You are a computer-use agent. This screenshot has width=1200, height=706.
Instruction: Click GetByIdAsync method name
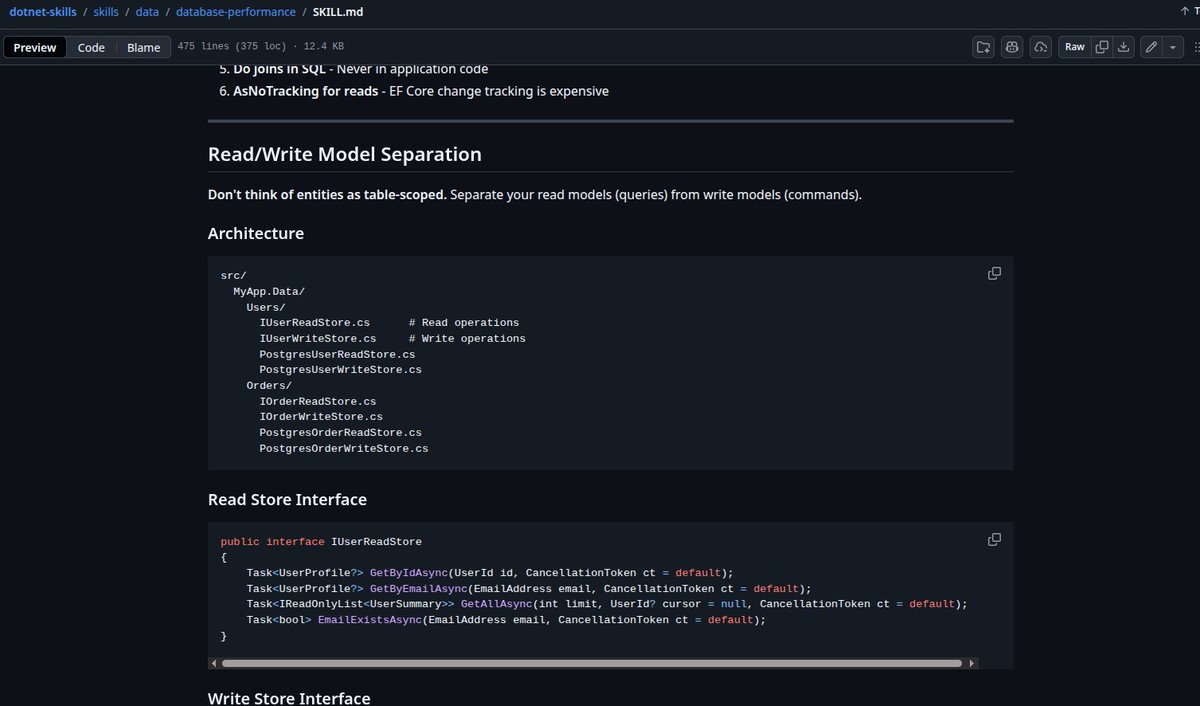[409, 573]
